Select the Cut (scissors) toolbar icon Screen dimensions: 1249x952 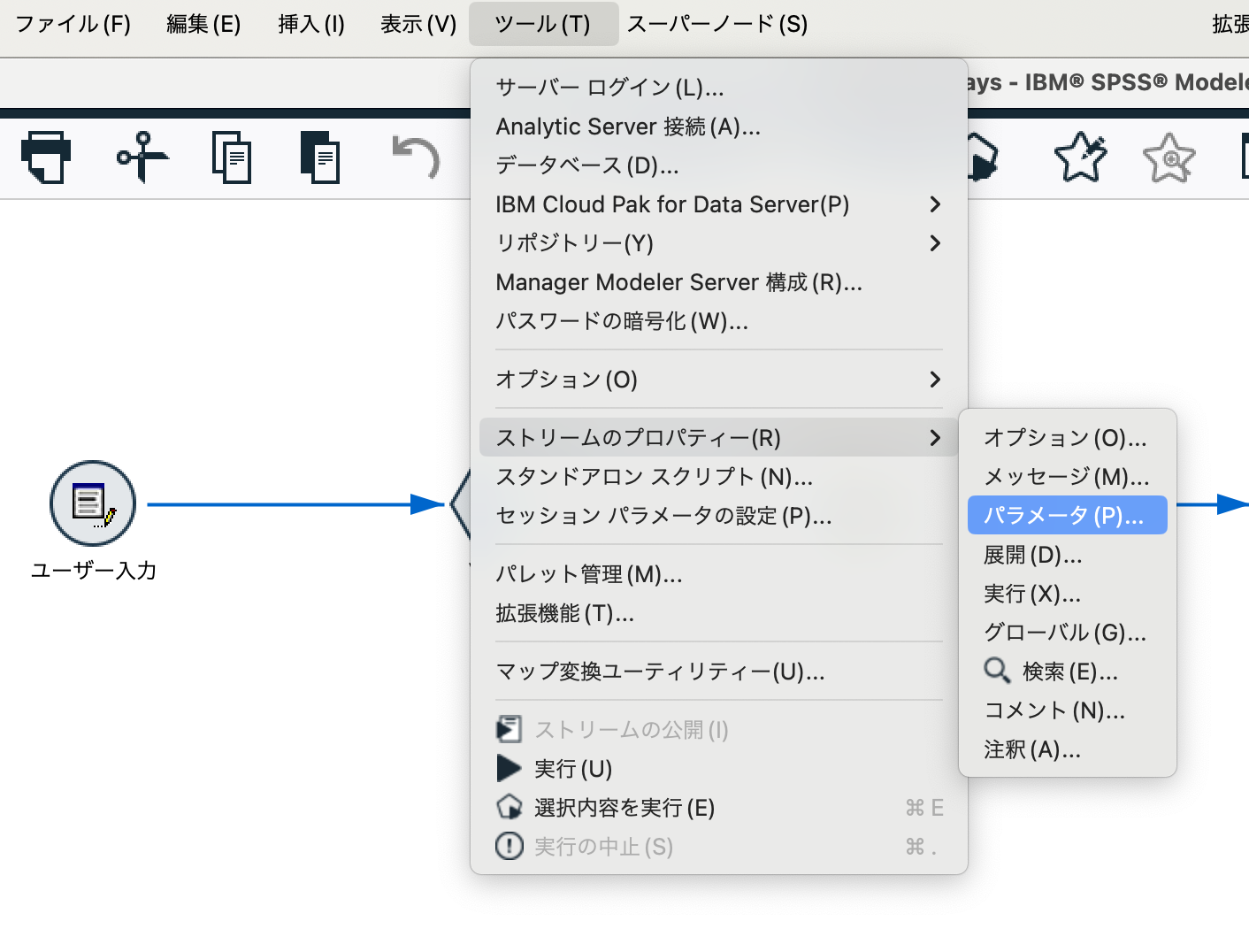pyautogui.click(x=142, y=157)
